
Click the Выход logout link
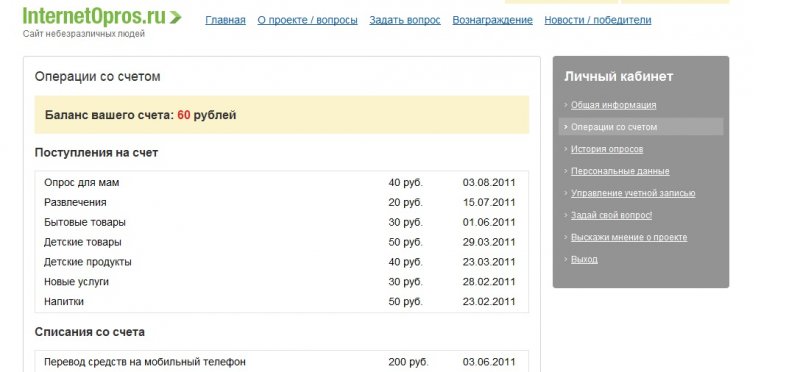click(584, 259)
